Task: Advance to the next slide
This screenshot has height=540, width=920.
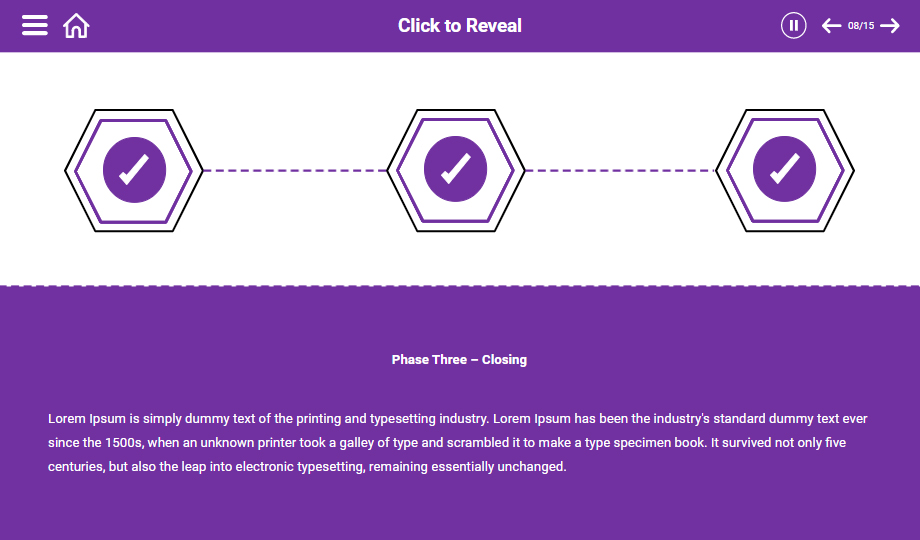Action: [x=890, y=26]
